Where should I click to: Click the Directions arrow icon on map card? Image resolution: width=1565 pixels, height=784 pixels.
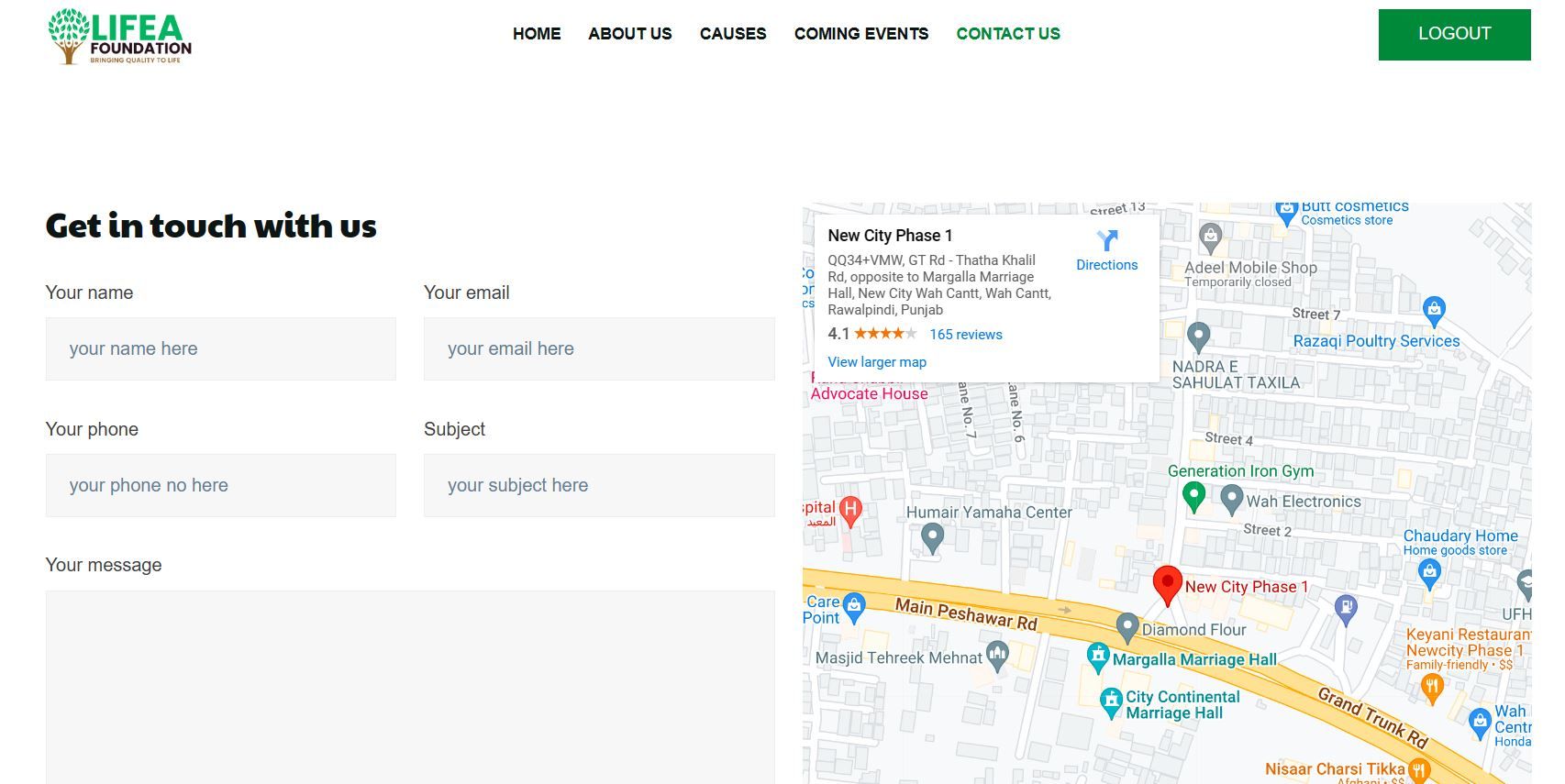click(x=1106, y=240)
